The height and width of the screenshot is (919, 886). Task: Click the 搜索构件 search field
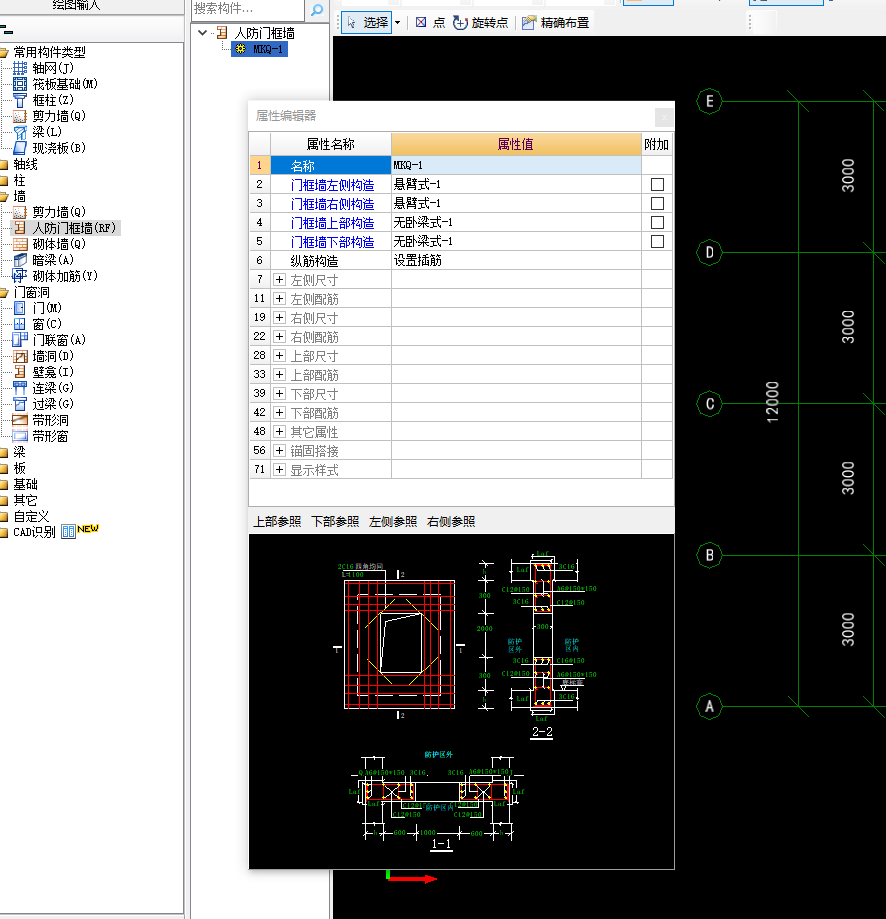[247, 9]
